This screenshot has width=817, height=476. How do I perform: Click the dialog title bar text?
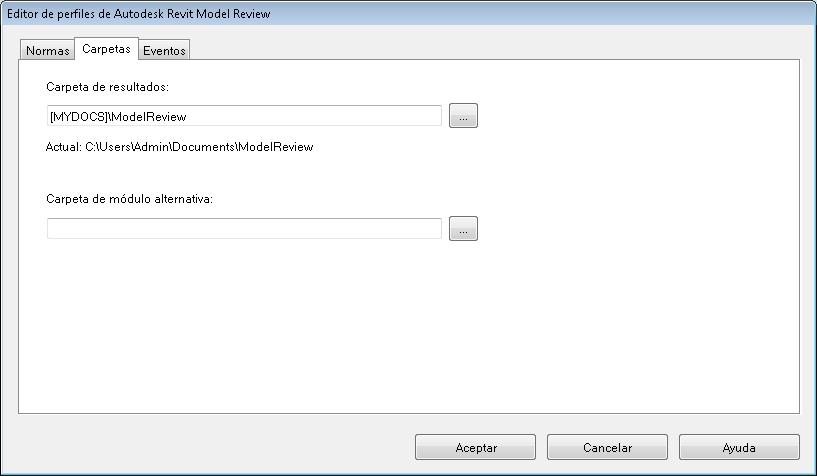click(138, 14)
